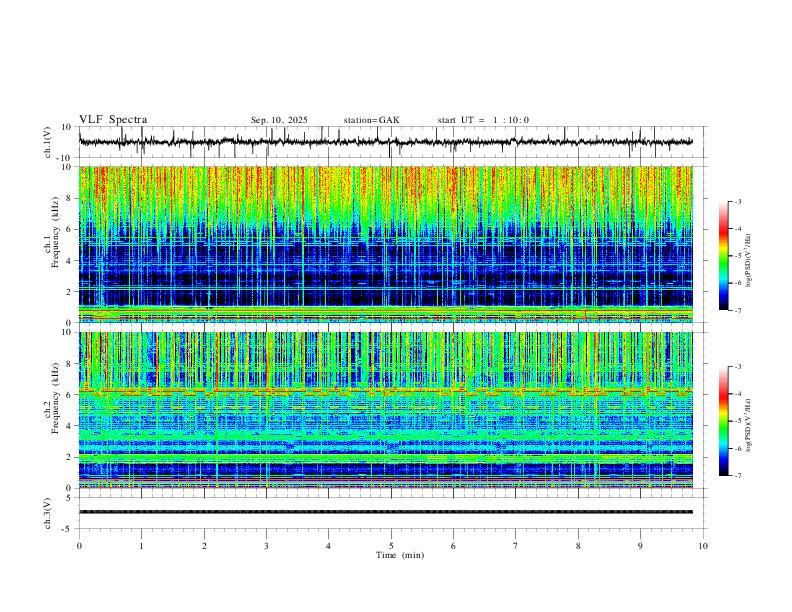Click time axis tick label "7"
Image resolution: width=792 pixels, height=612 pixels.
click(516, 546)
